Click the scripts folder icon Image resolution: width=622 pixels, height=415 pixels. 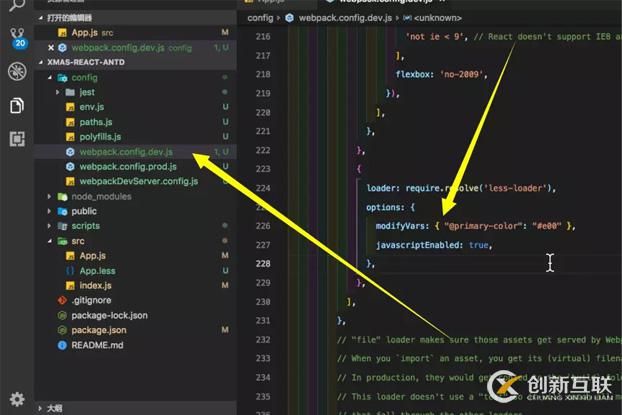click(x=62, y=226)
